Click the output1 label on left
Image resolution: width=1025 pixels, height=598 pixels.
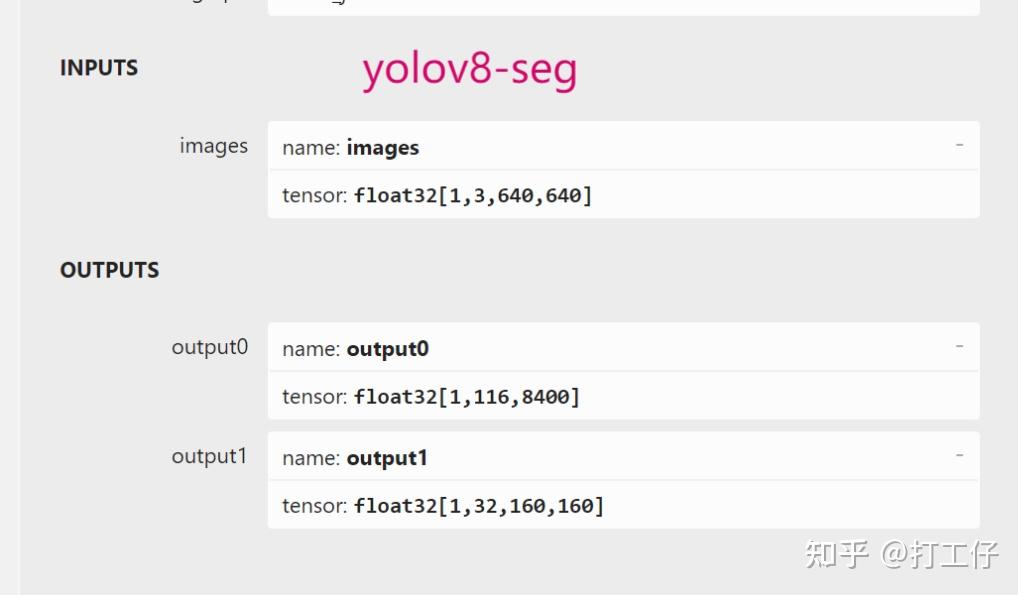[209, 456]
